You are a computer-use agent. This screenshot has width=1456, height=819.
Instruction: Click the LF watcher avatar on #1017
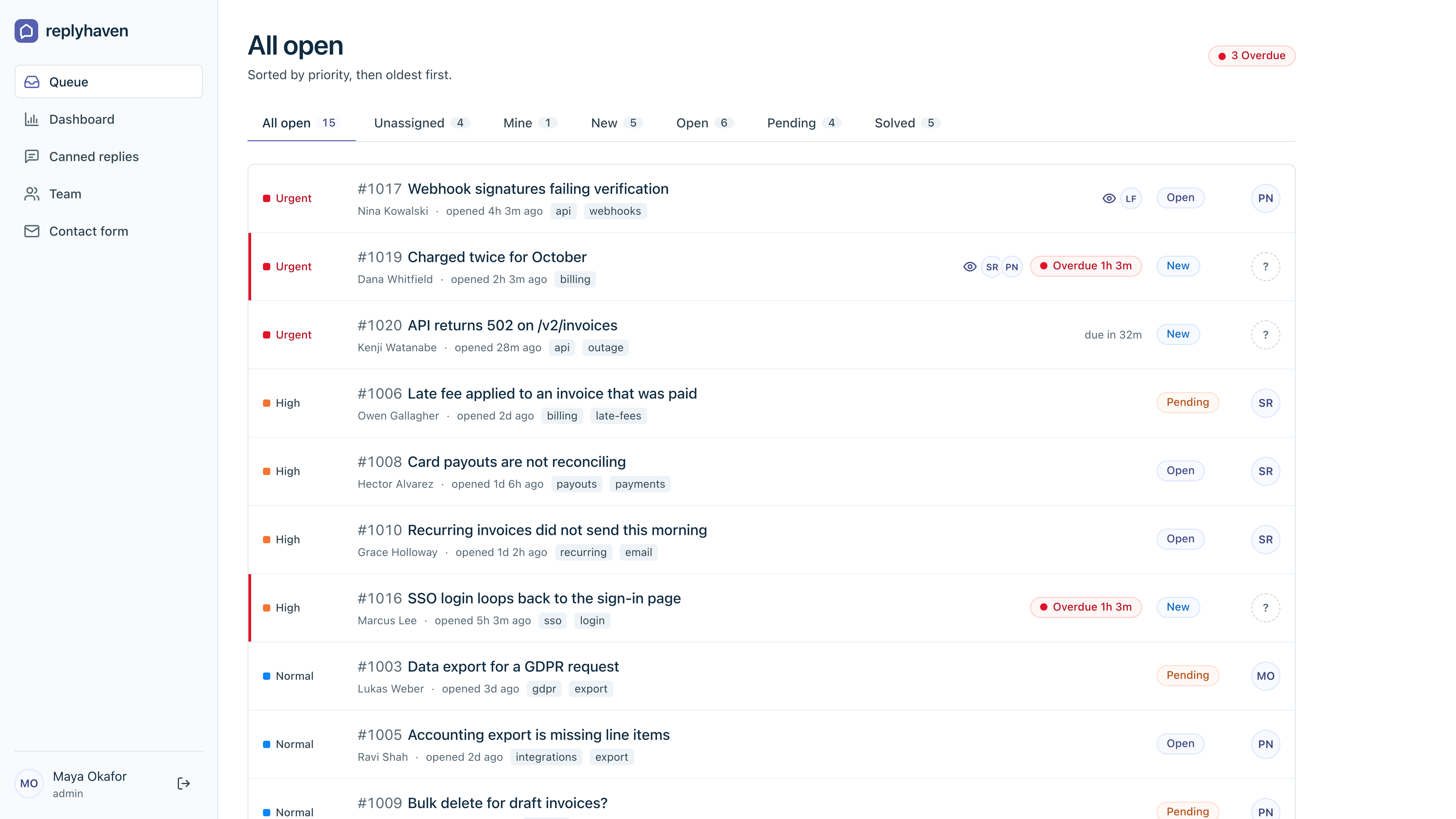(x=1131, y=198)
